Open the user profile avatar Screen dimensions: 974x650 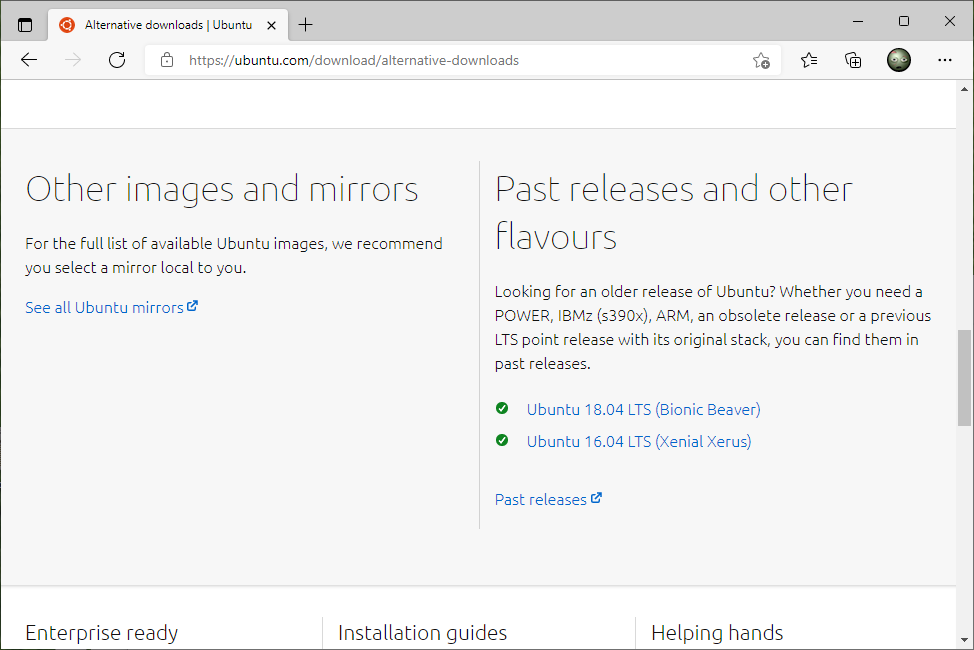899,60
